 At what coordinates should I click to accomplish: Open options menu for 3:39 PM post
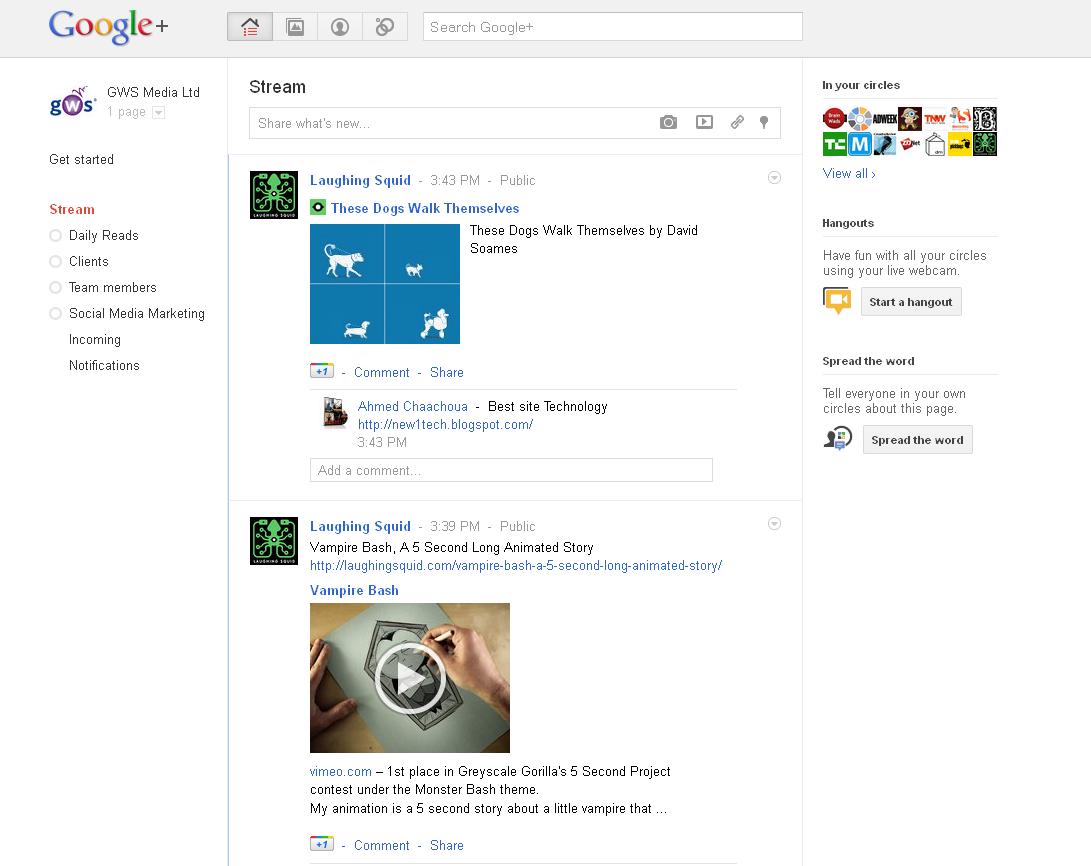point(774,523)
